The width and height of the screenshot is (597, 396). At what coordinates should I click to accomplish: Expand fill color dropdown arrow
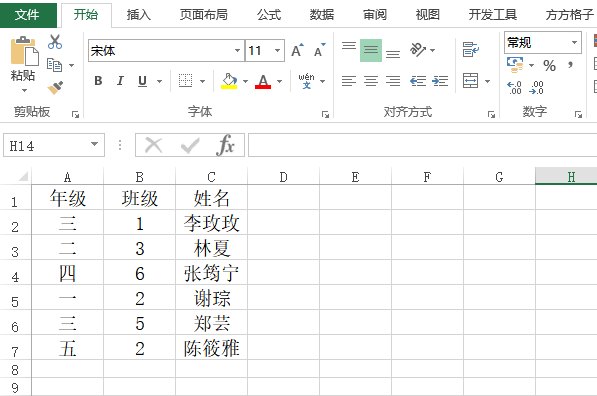point(245,81)
